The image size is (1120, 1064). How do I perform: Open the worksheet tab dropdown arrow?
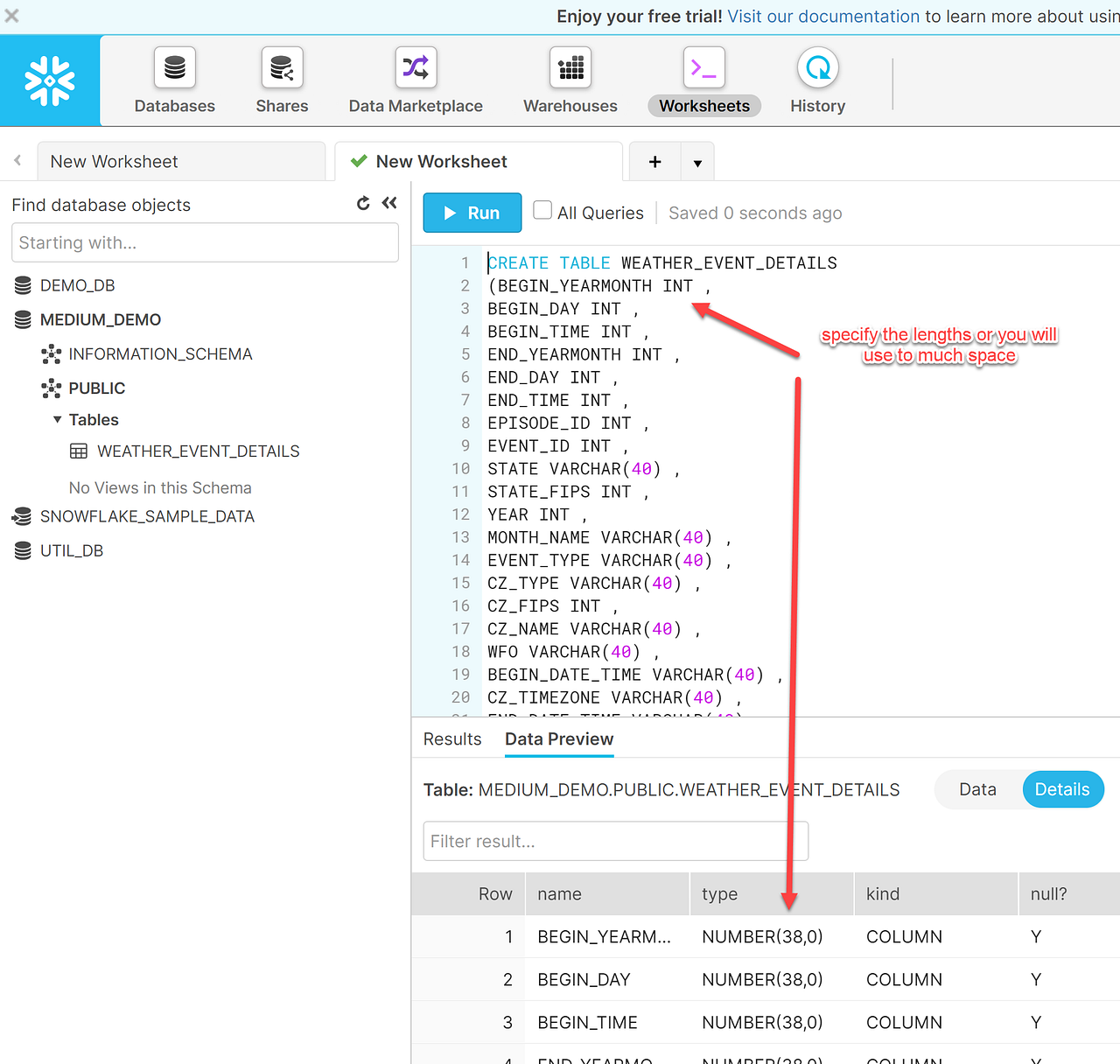pos(697,163)
